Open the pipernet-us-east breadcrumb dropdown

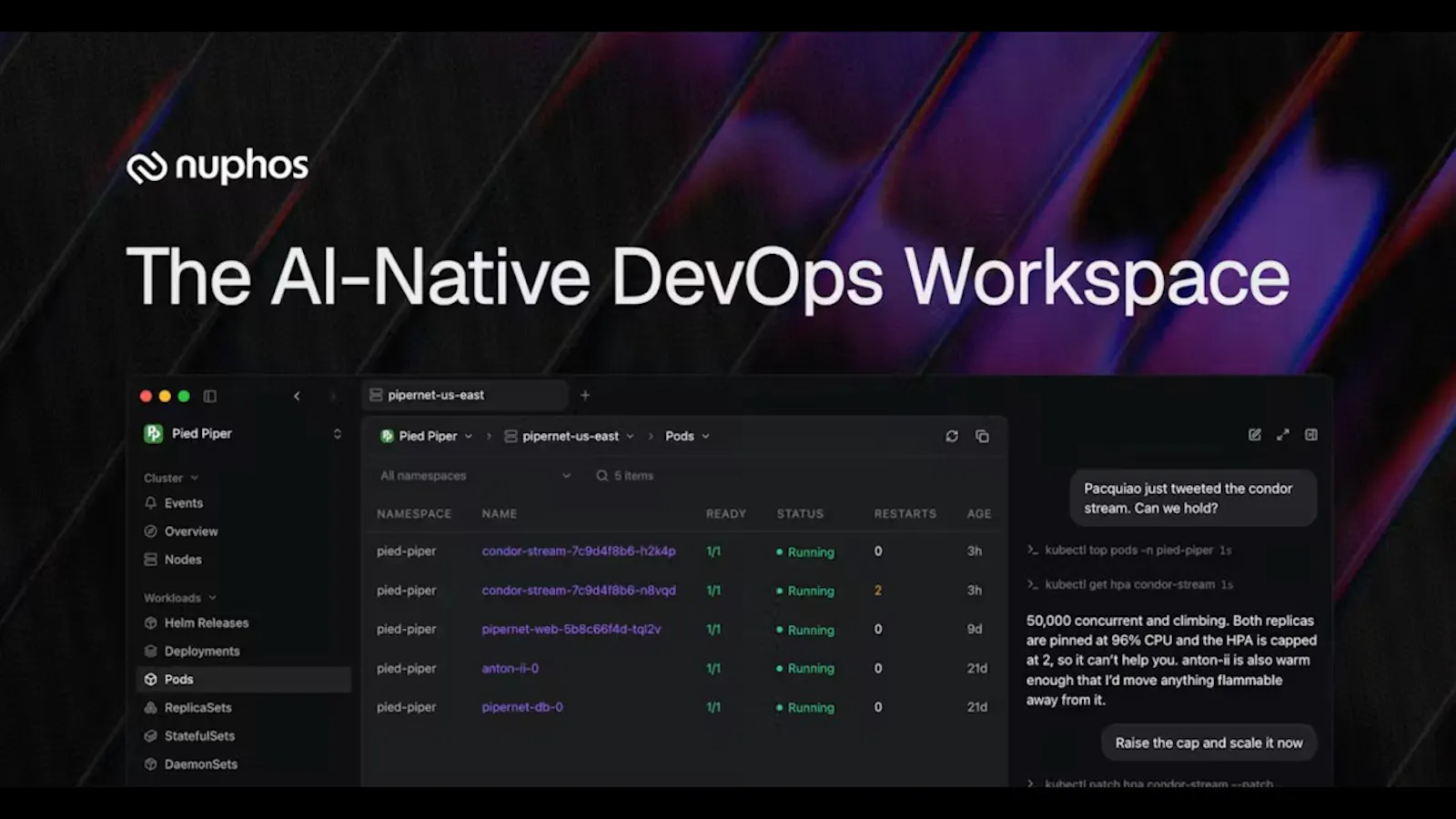tap(570, 436)
